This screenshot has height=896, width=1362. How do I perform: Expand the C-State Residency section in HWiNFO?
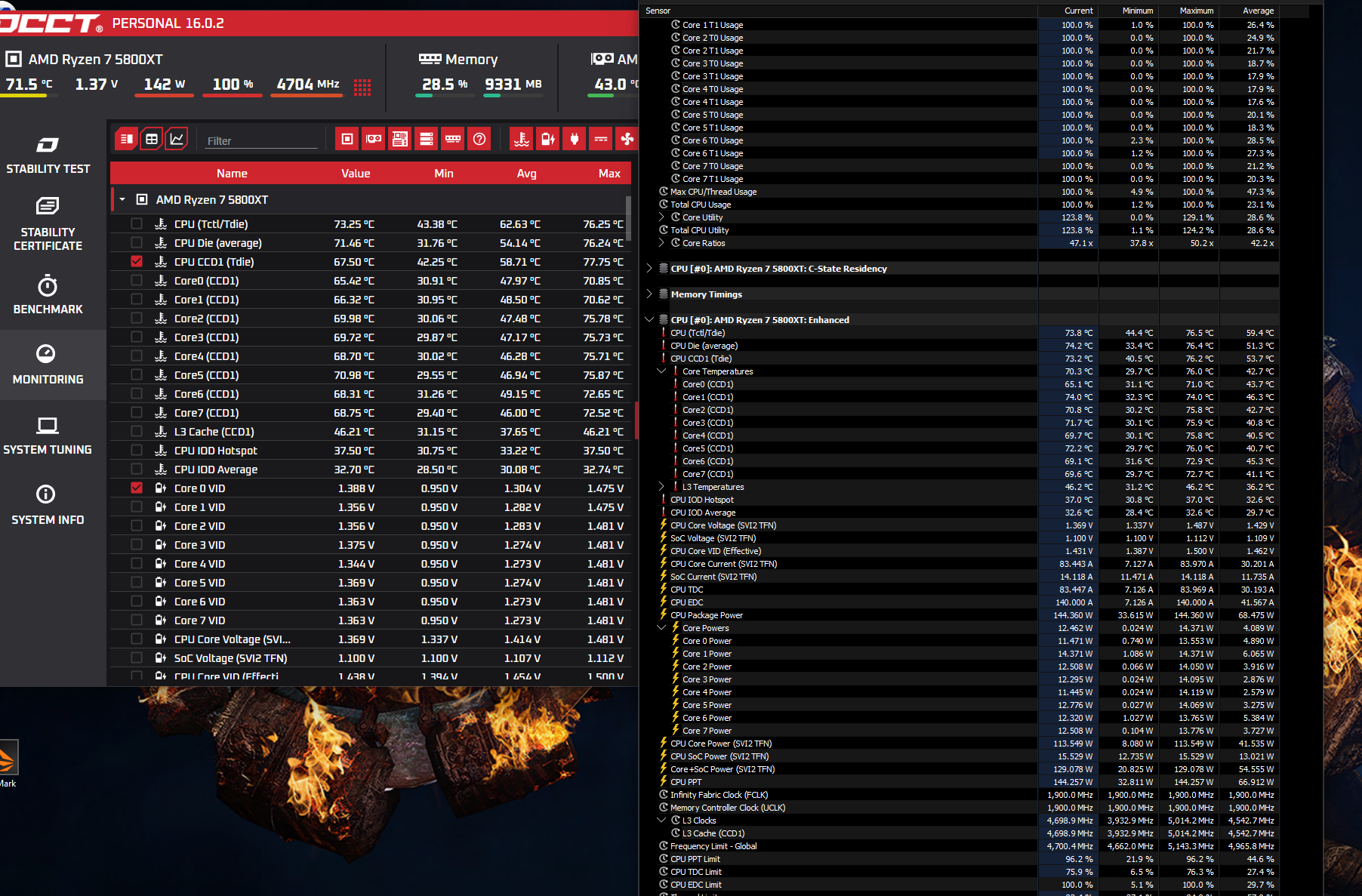(649, 269)
